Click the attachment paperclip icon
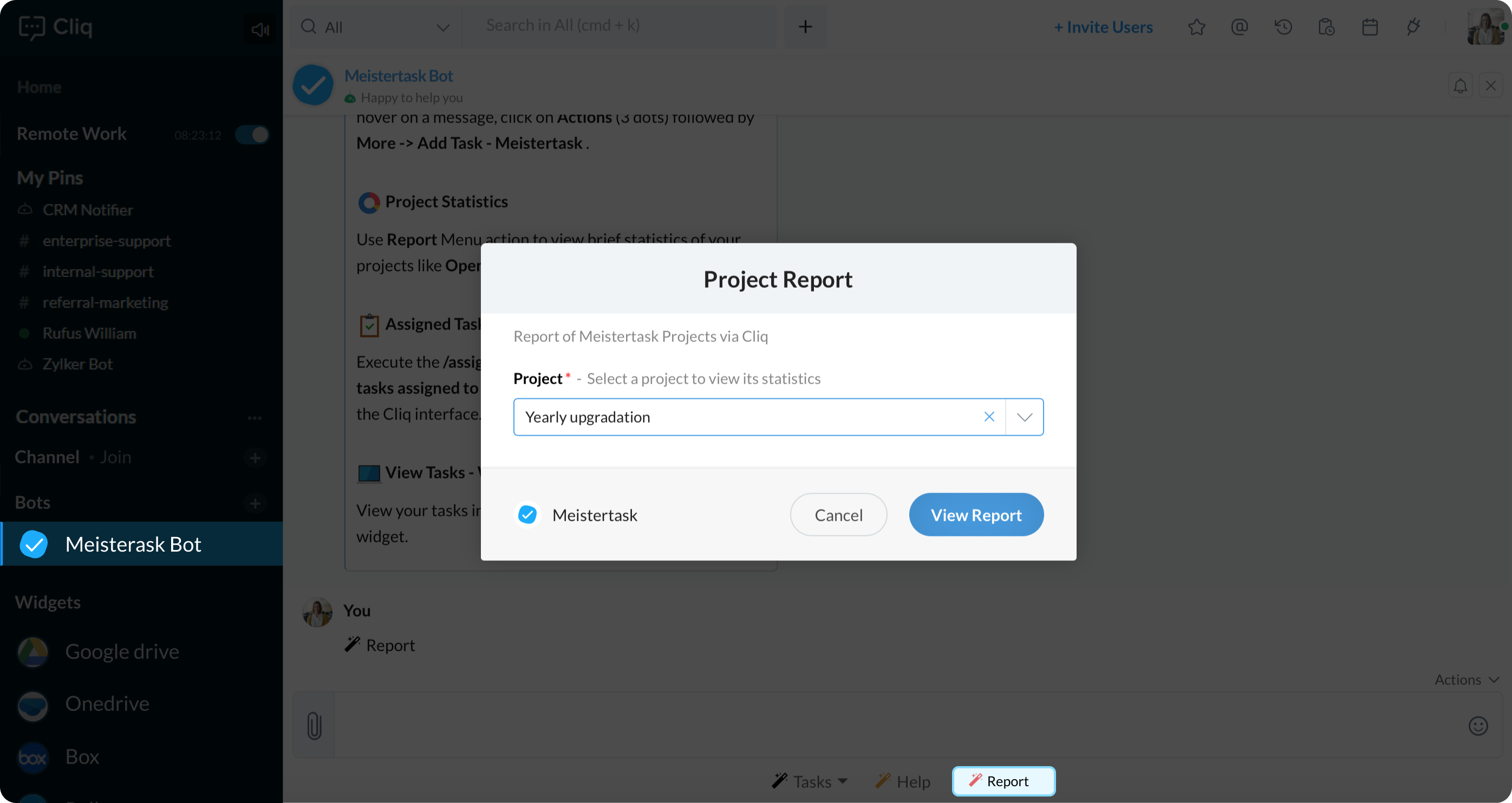Image resolution: width=1512 pixels, height=803 pixels. (314, 725)
